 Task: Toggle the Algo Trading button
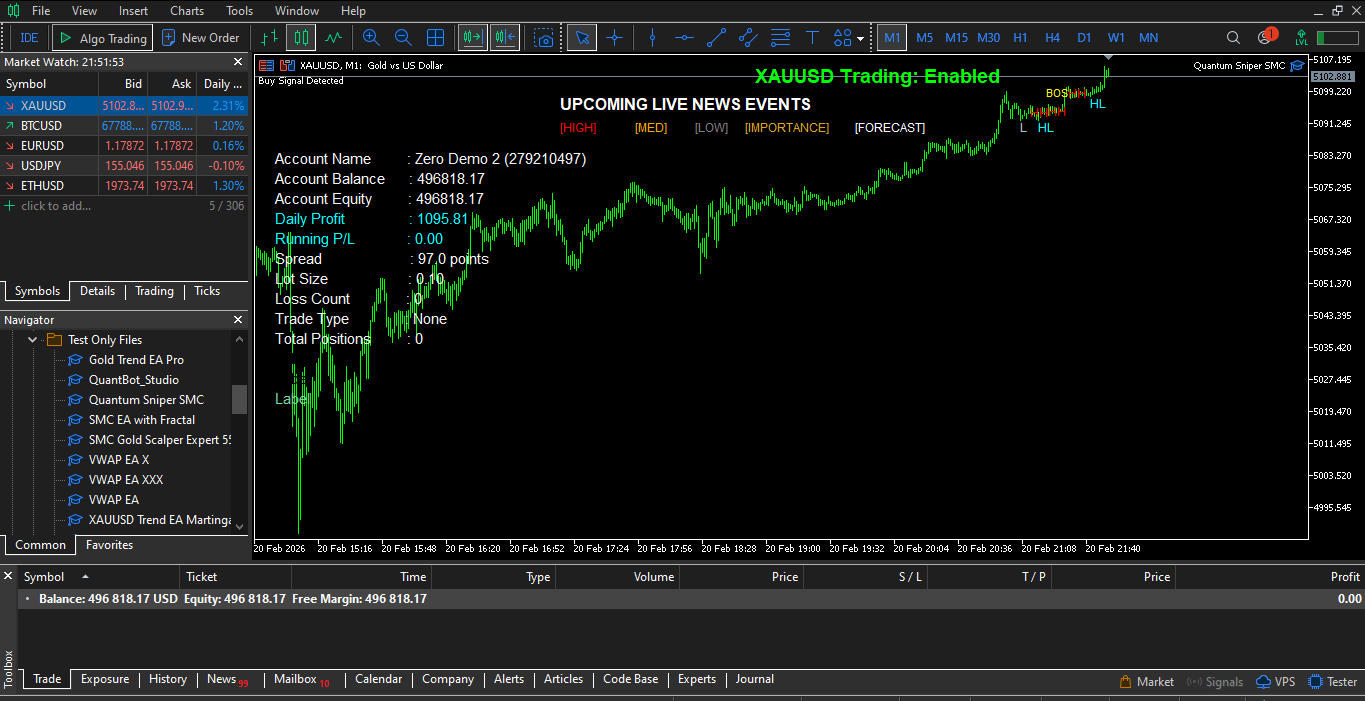(x=102, y=38)
